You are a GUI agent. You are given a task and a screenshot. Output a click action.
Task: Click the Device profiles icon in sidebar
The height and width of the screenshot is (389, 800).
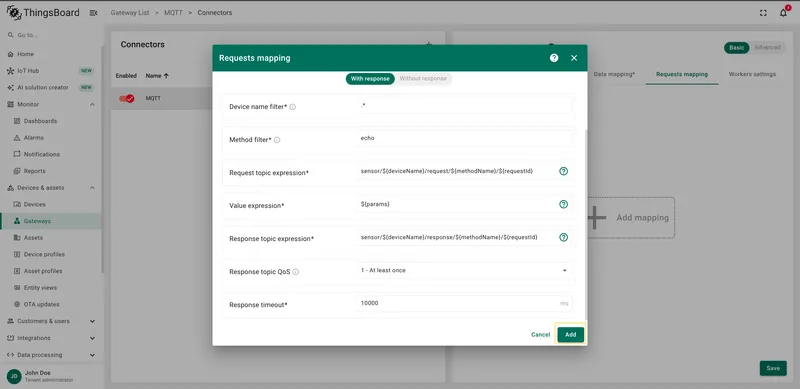click(17, 254)
